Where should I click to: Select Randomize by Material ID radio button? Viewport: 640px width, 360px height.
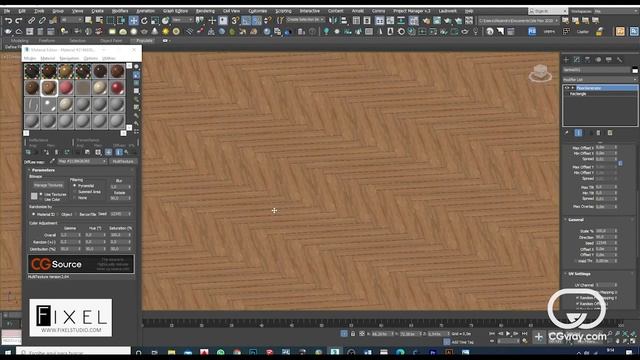pyautogui.click(x=33, y=214)
